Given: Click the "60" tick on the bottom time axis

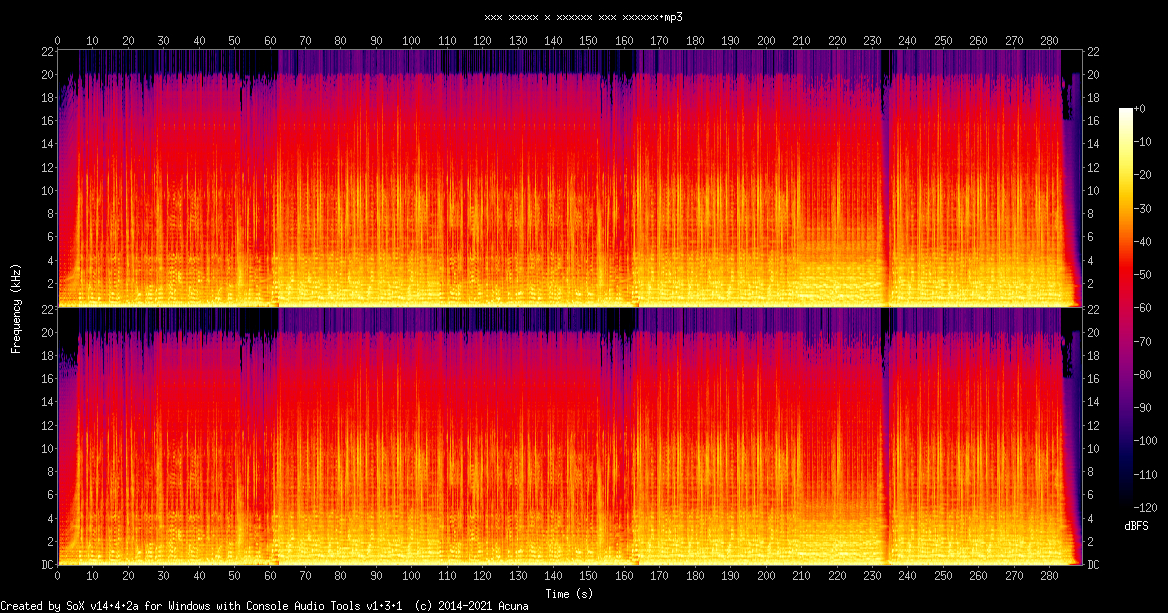Looking at the screenshot, I should pos(270,576).
